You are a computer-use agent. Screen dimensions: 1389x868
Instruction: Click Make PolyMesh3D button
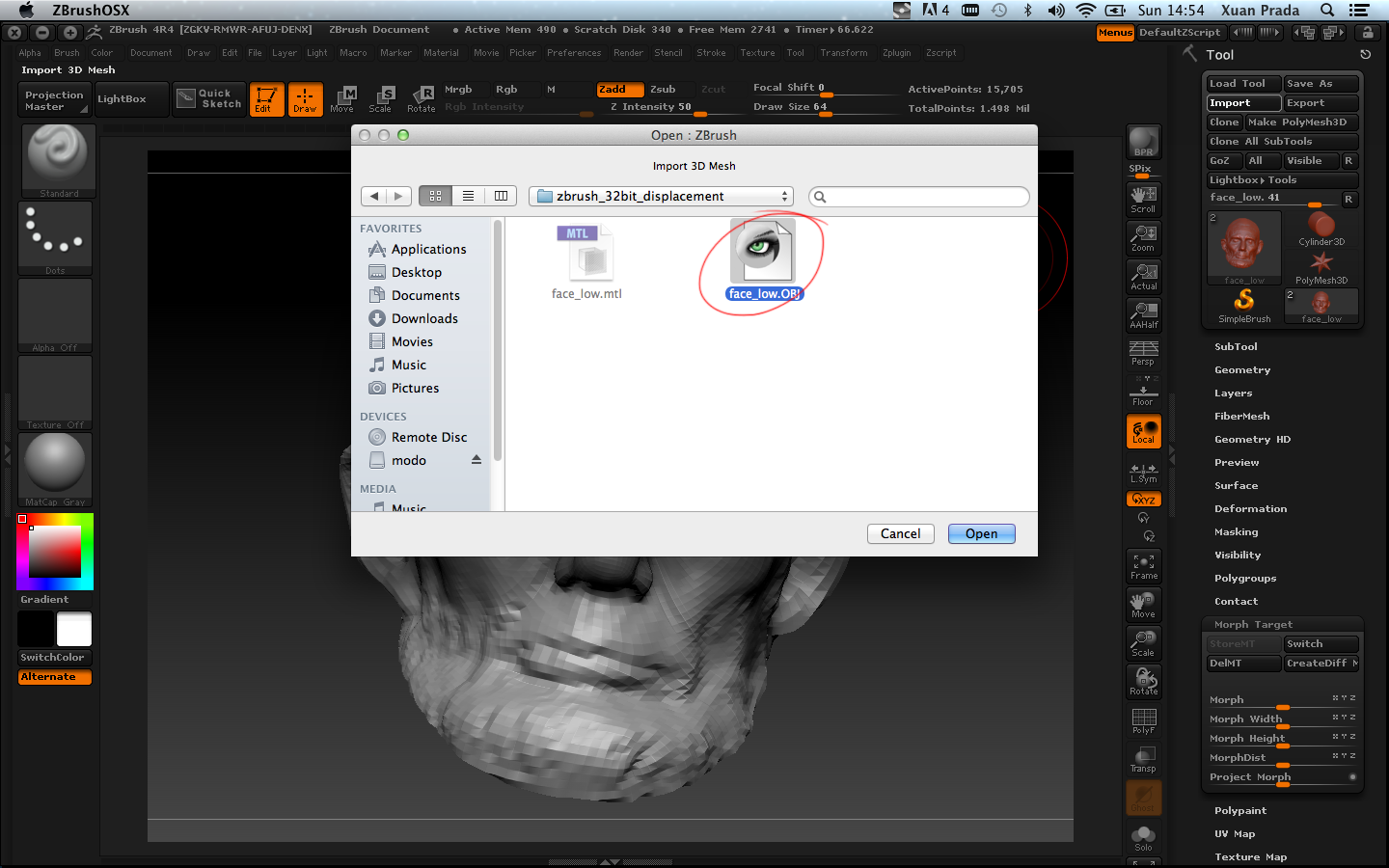click(x=1302, y=122)
